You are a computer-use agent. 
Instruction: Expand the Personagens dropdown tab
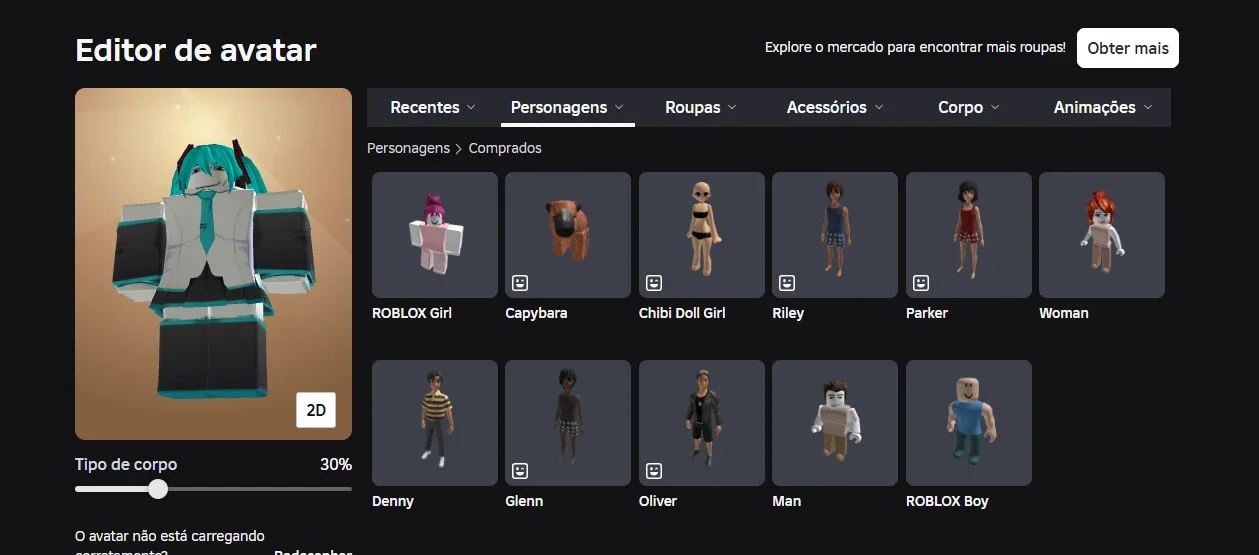pos(567,107)
